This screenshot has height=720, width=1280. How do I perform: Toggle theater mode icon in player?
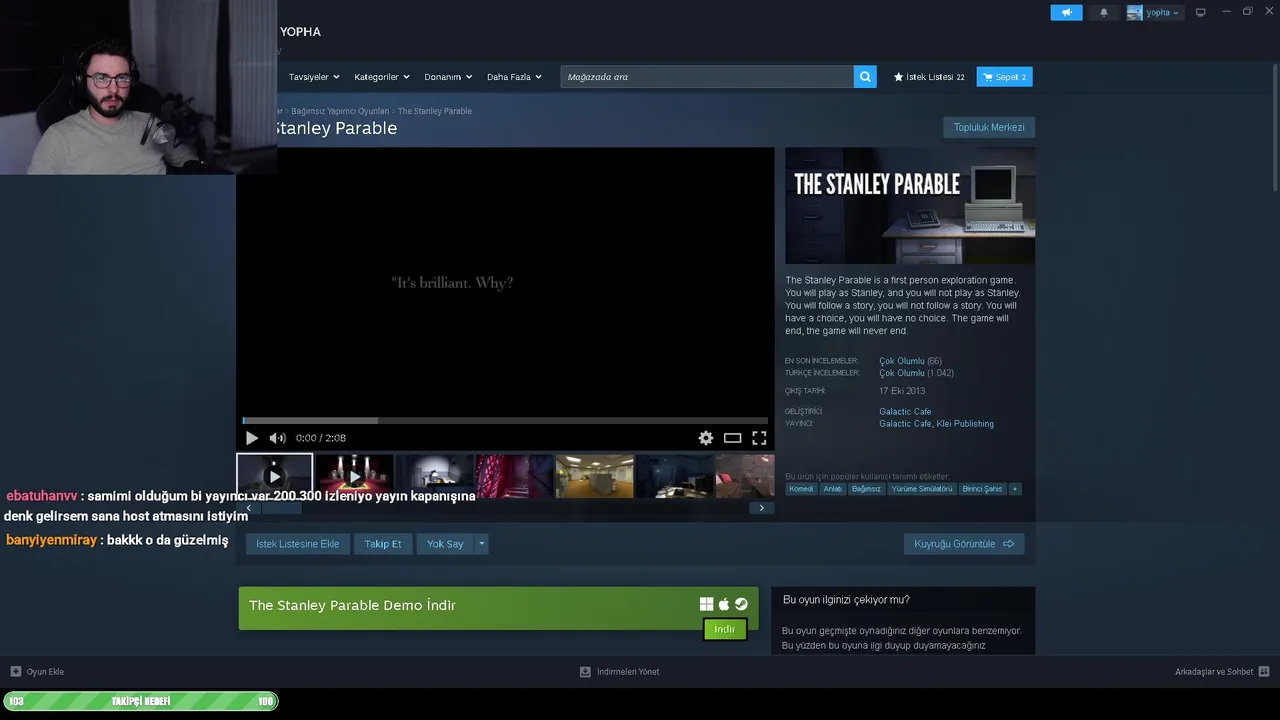click(733, 438)
